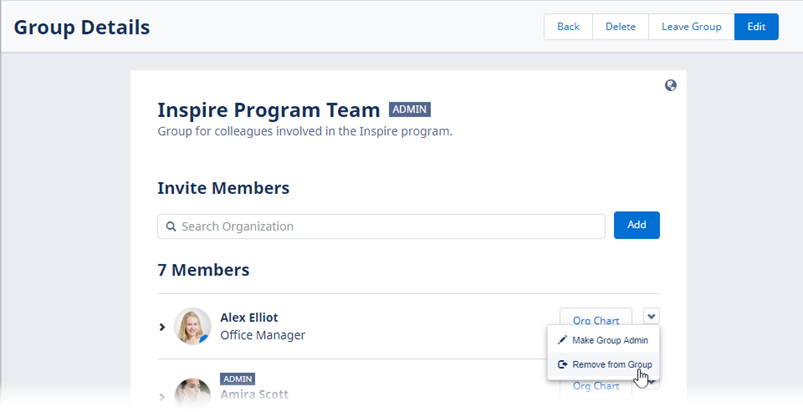Expand Alex Elliot's member row chevron

tap(163, 327)
